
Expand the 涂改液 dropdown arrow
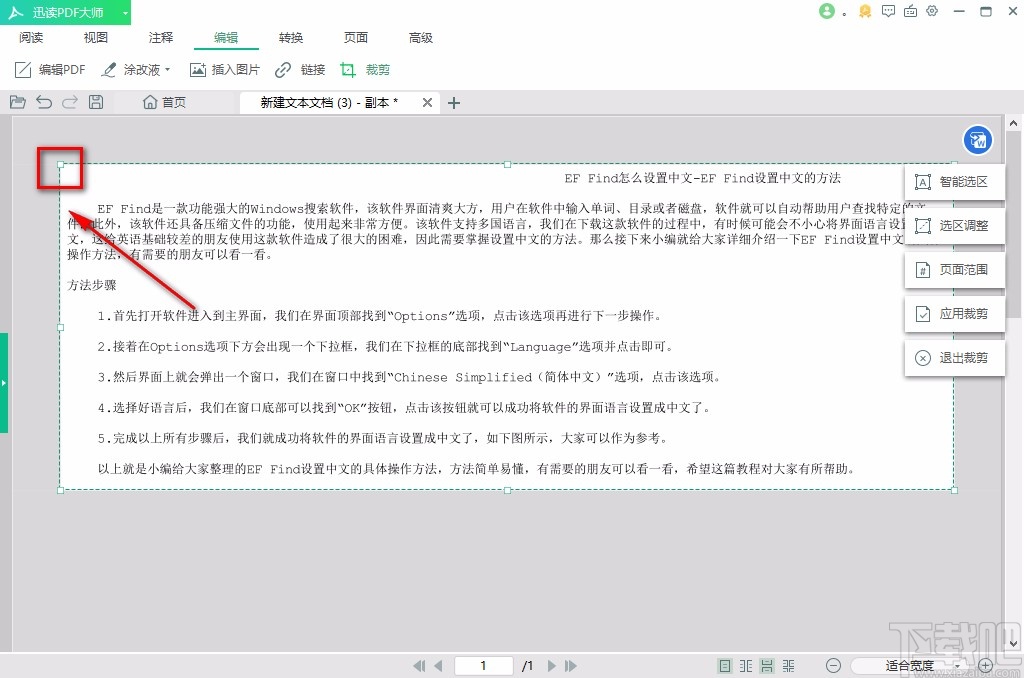pyautogui.click(x=168, y=69)
